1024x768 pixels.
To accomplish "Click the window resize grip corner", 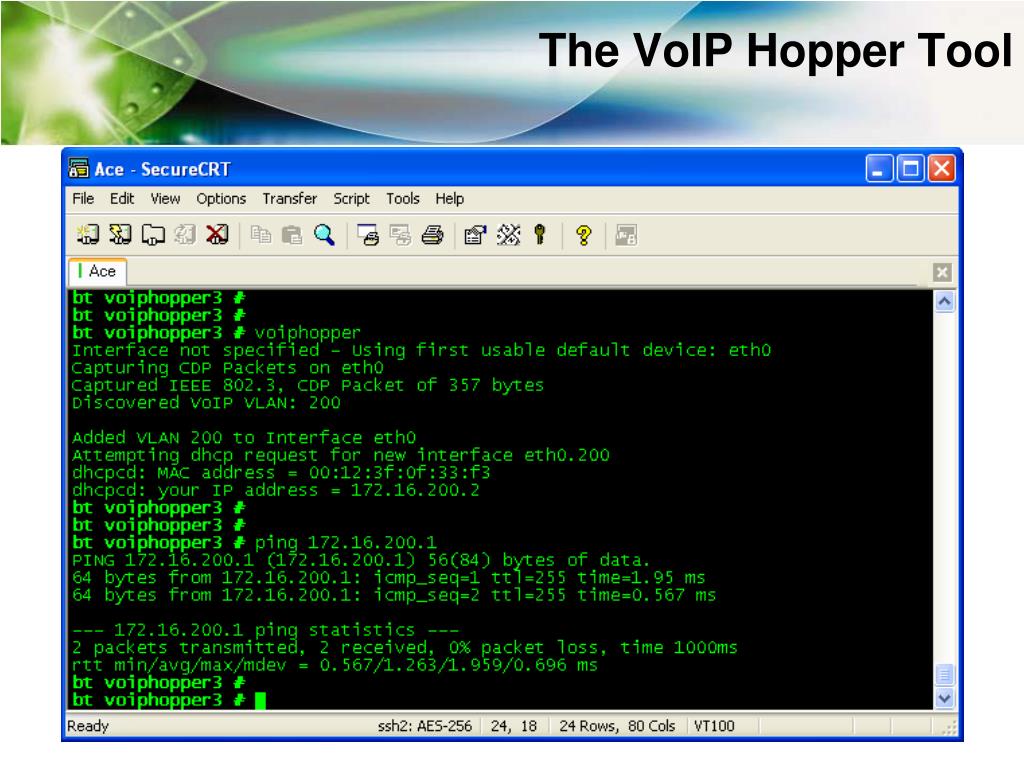I will pos(950,727).
